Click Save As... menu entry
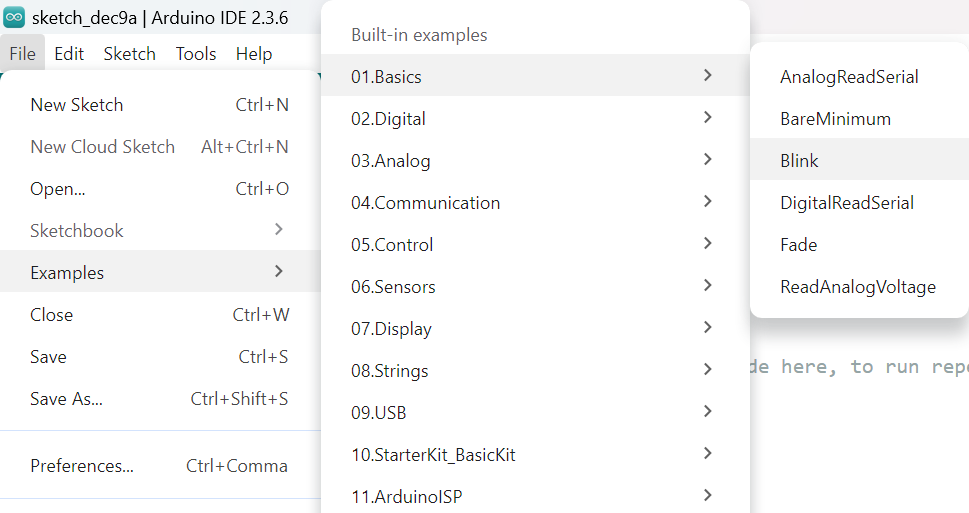Screen dimensions: 969x513 point(66,399)
